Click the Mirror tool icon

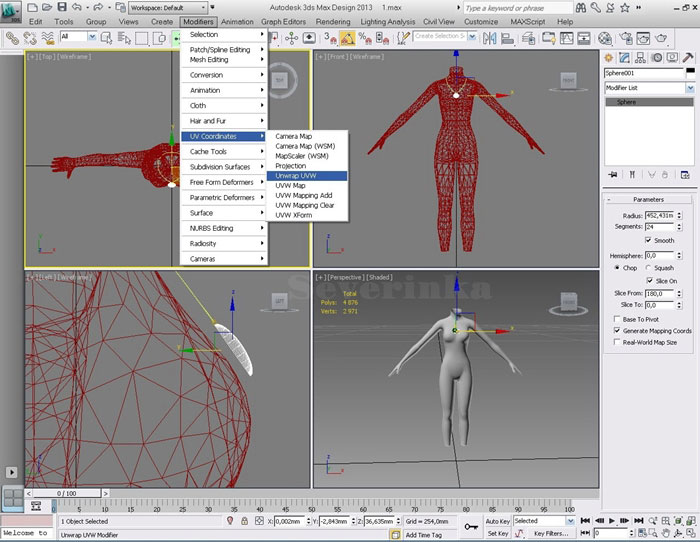pos(490,38)
